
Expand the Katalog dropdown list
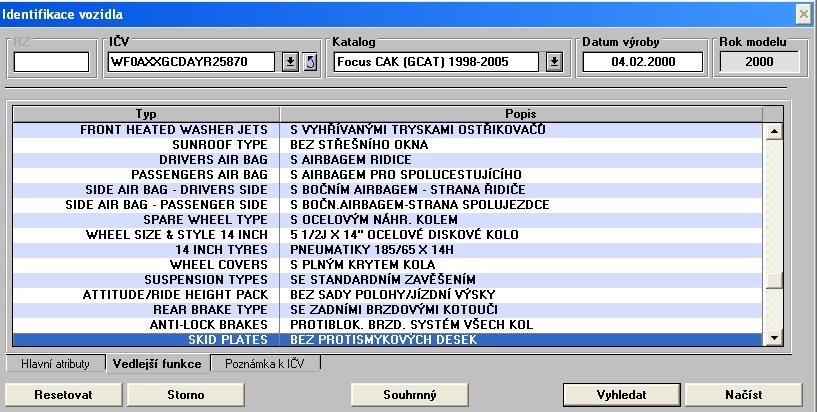(x=555, y=63)
